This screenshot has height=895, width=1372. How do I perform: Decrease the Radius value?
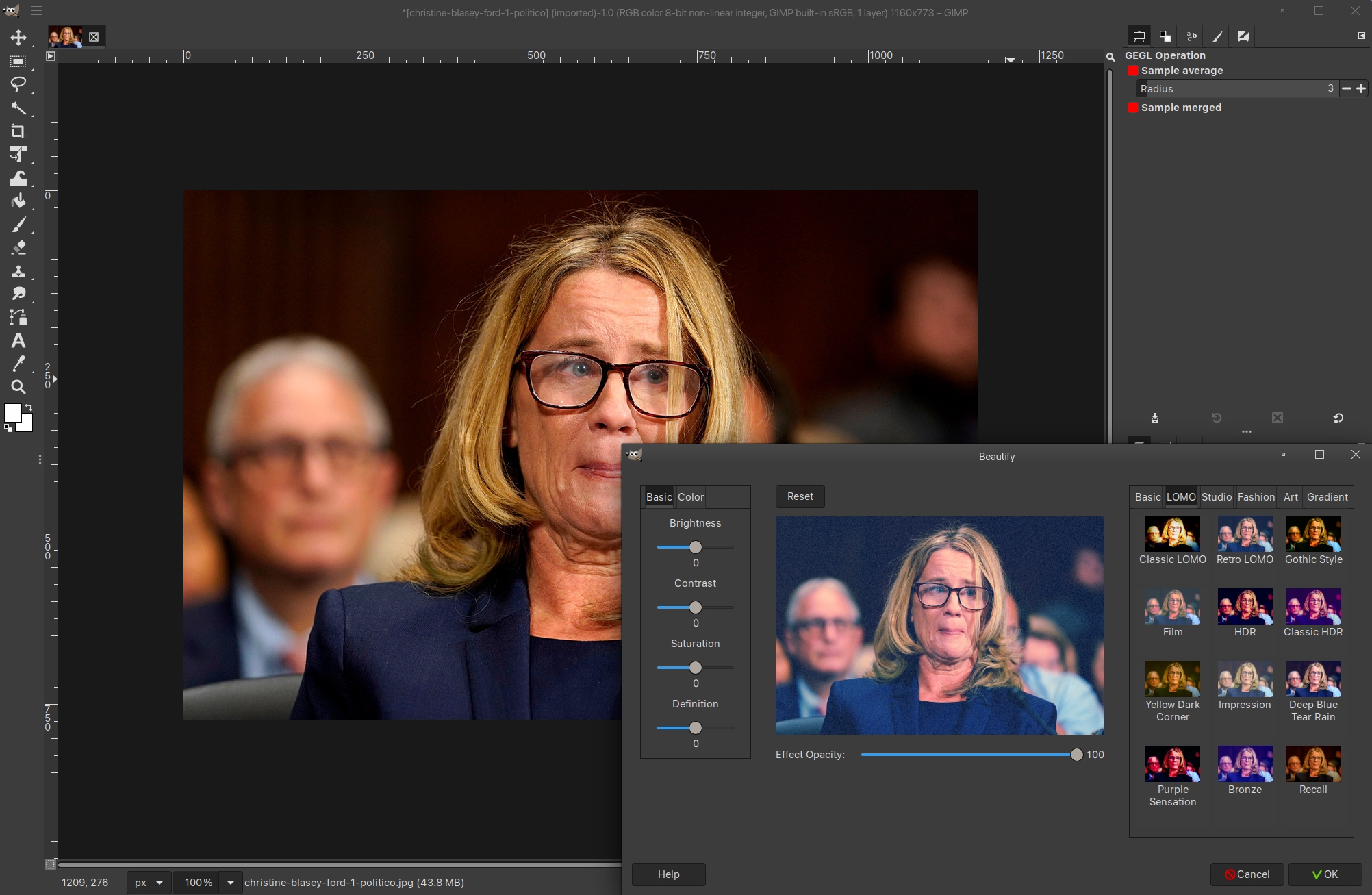pos(1347,88)
